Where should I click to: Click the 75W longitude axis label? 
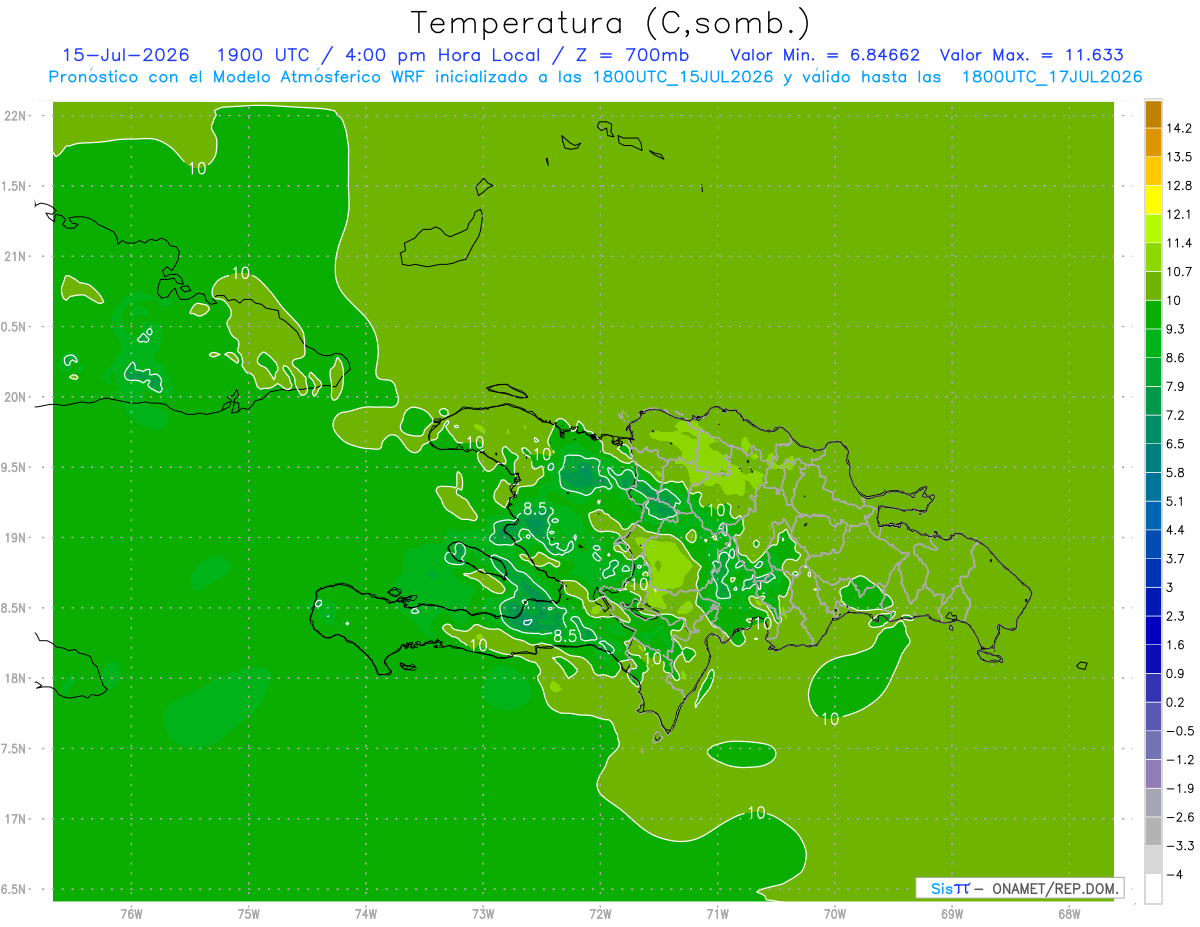tap(249, 914)
